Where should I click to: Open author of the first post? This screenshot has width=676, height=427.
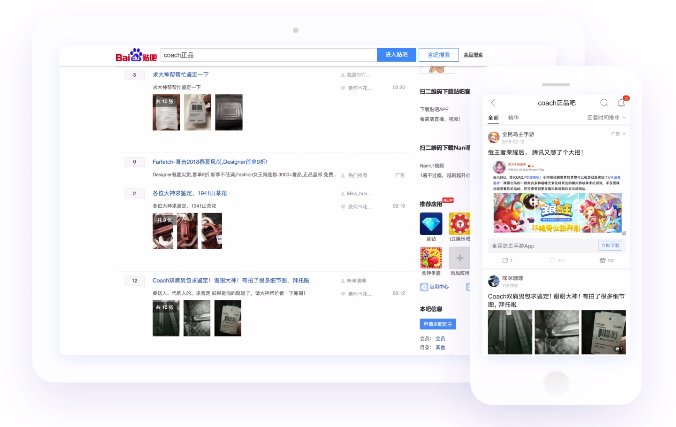click(358, 75)
